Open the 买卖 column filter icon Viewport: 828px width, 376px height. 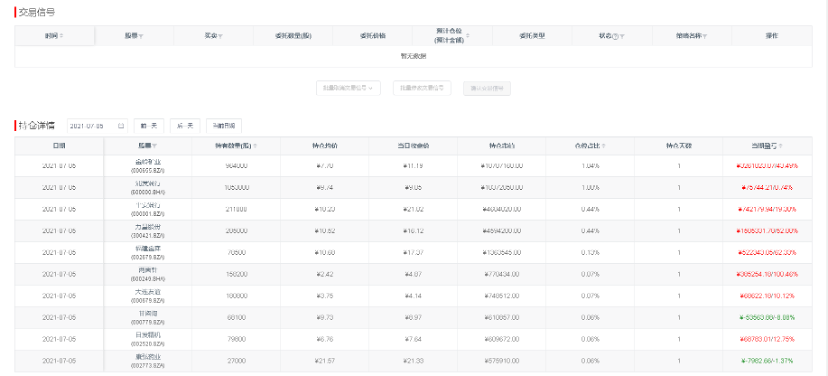coord(220,36)
